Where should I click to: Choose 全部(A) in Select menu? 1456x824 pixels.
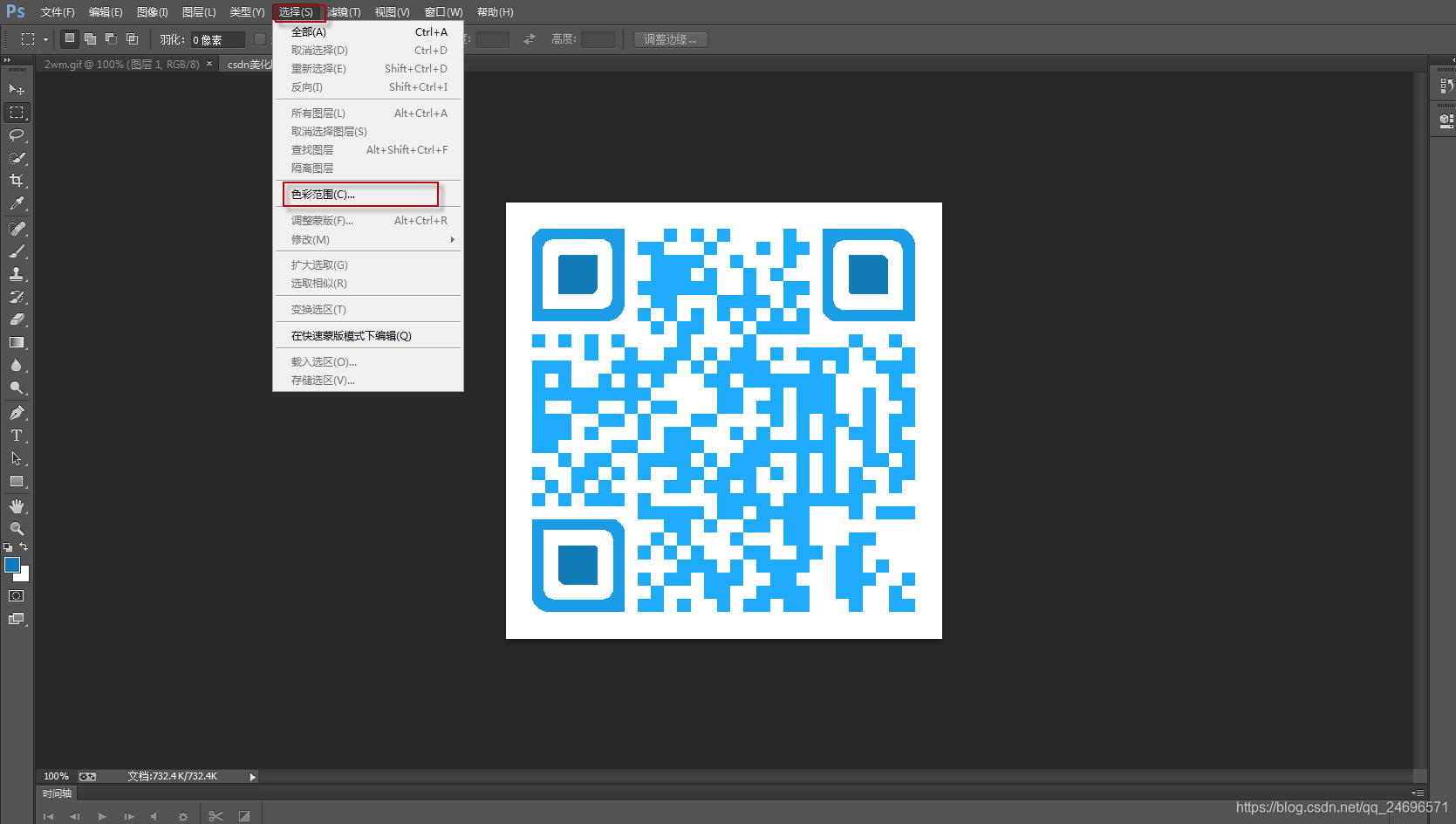click(368, 31)
